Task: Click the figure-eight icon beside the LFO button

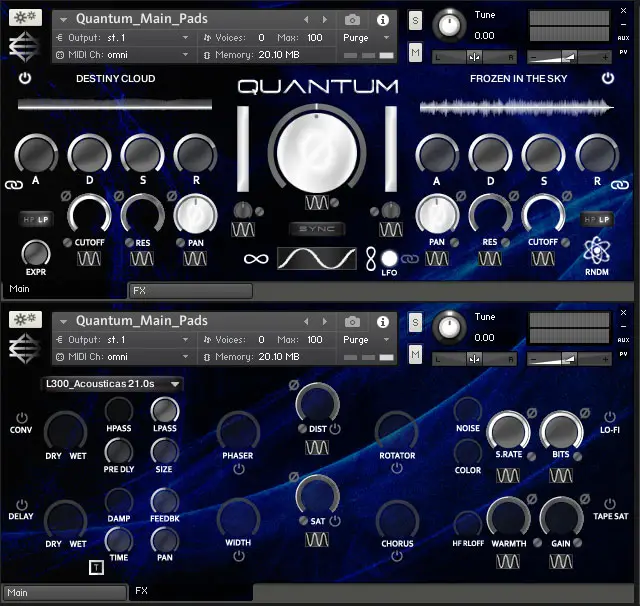Action: [x=371, y=259]
